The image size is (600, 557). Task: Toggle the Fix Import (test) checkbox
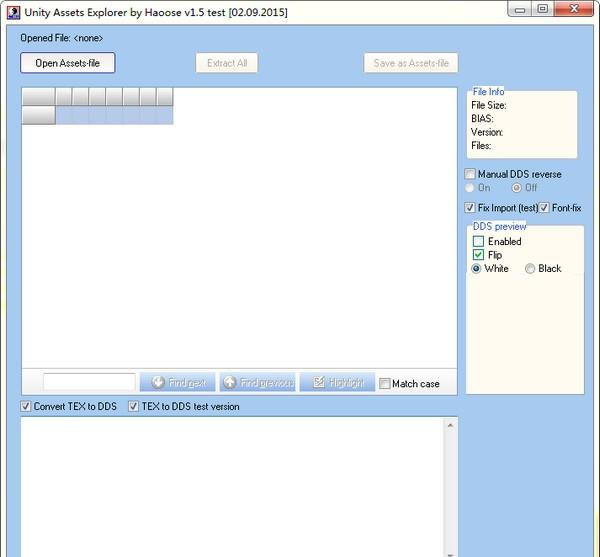470,208
